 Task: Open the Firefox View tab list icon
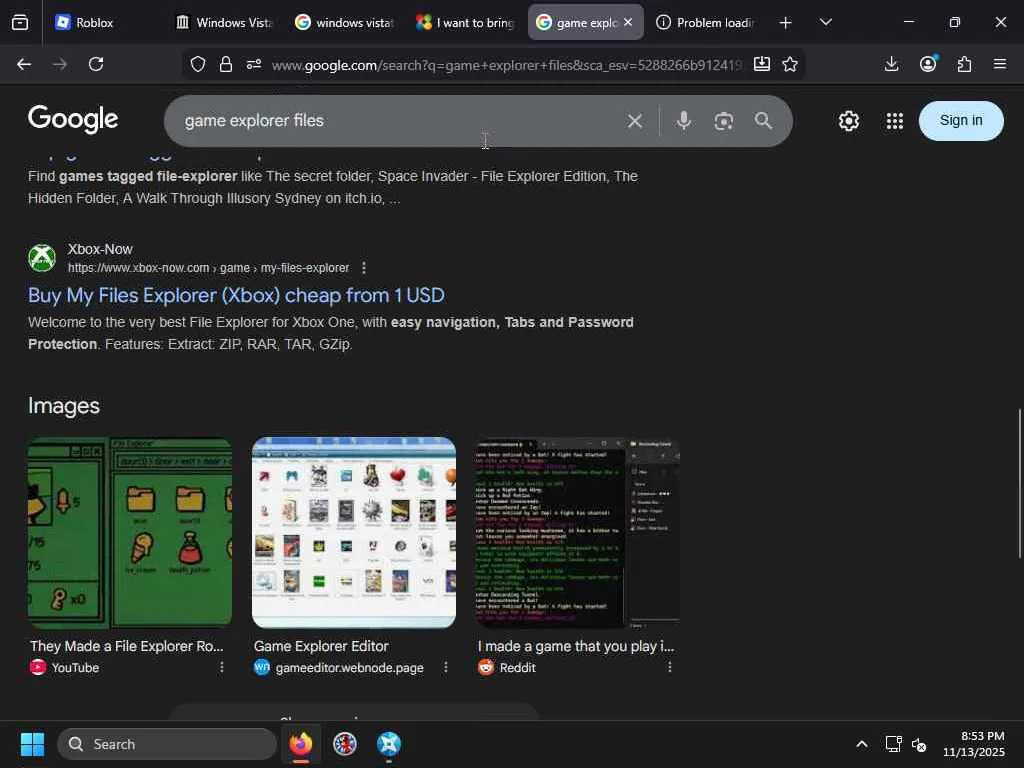(20, 23)
